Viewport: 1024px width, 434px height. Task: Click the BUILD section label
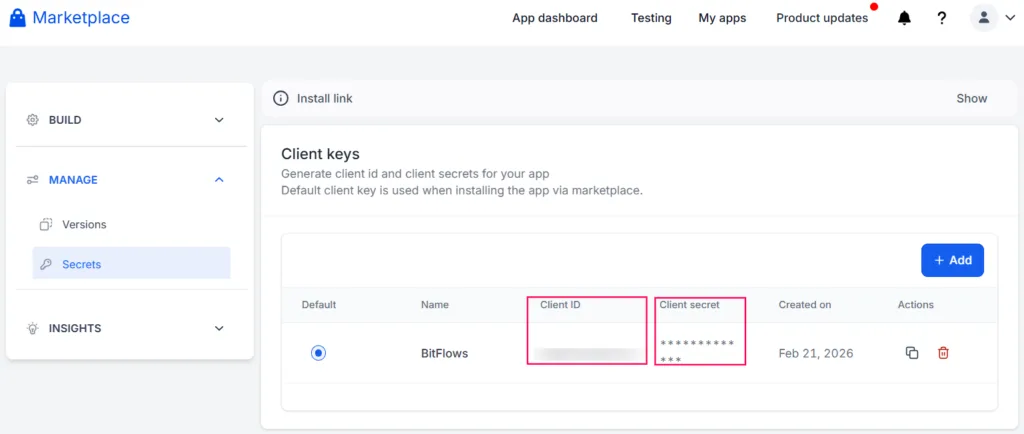tap(65, 120)
